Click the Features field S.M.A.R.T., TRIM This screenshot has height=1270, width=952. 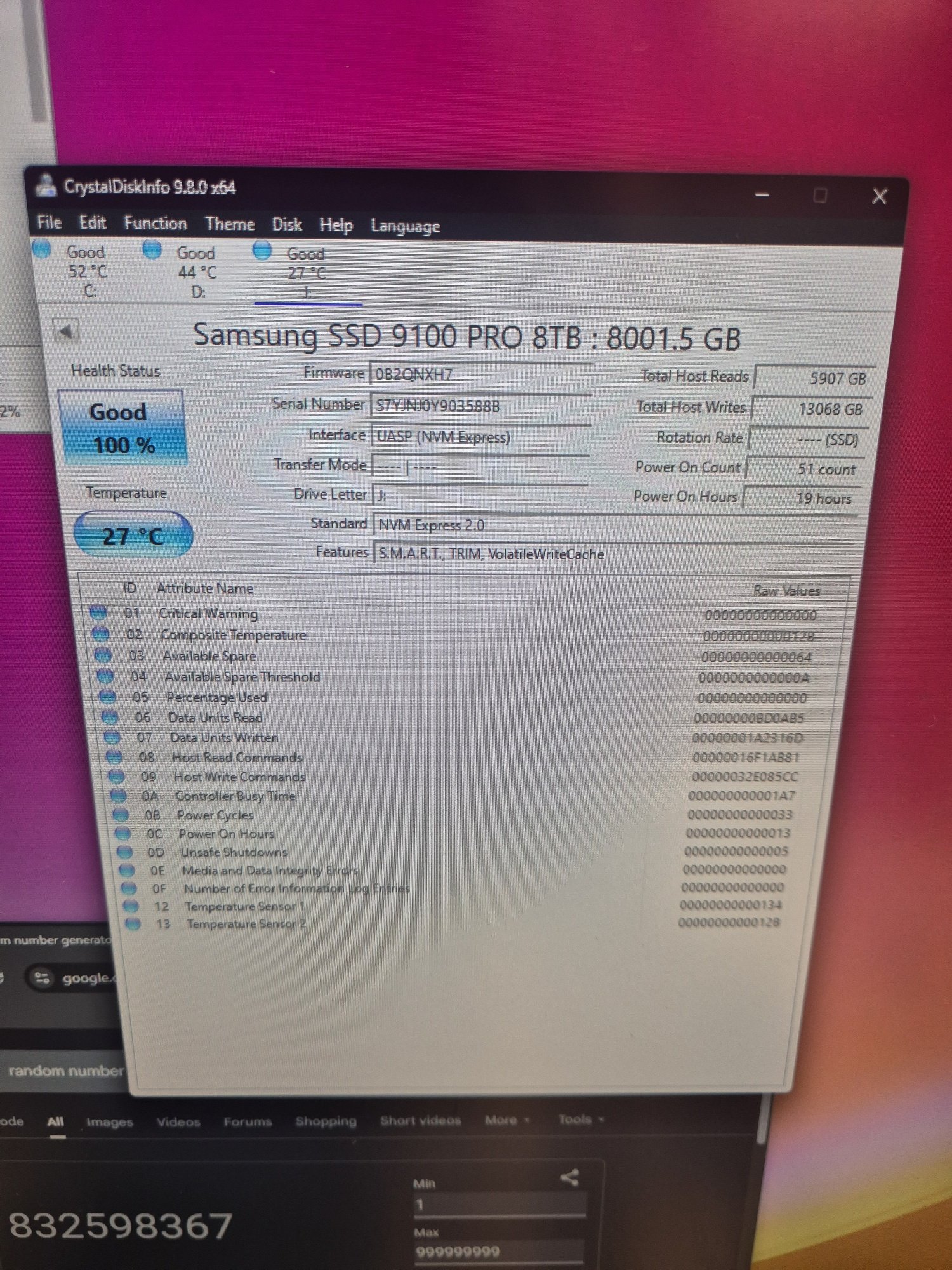614,554
